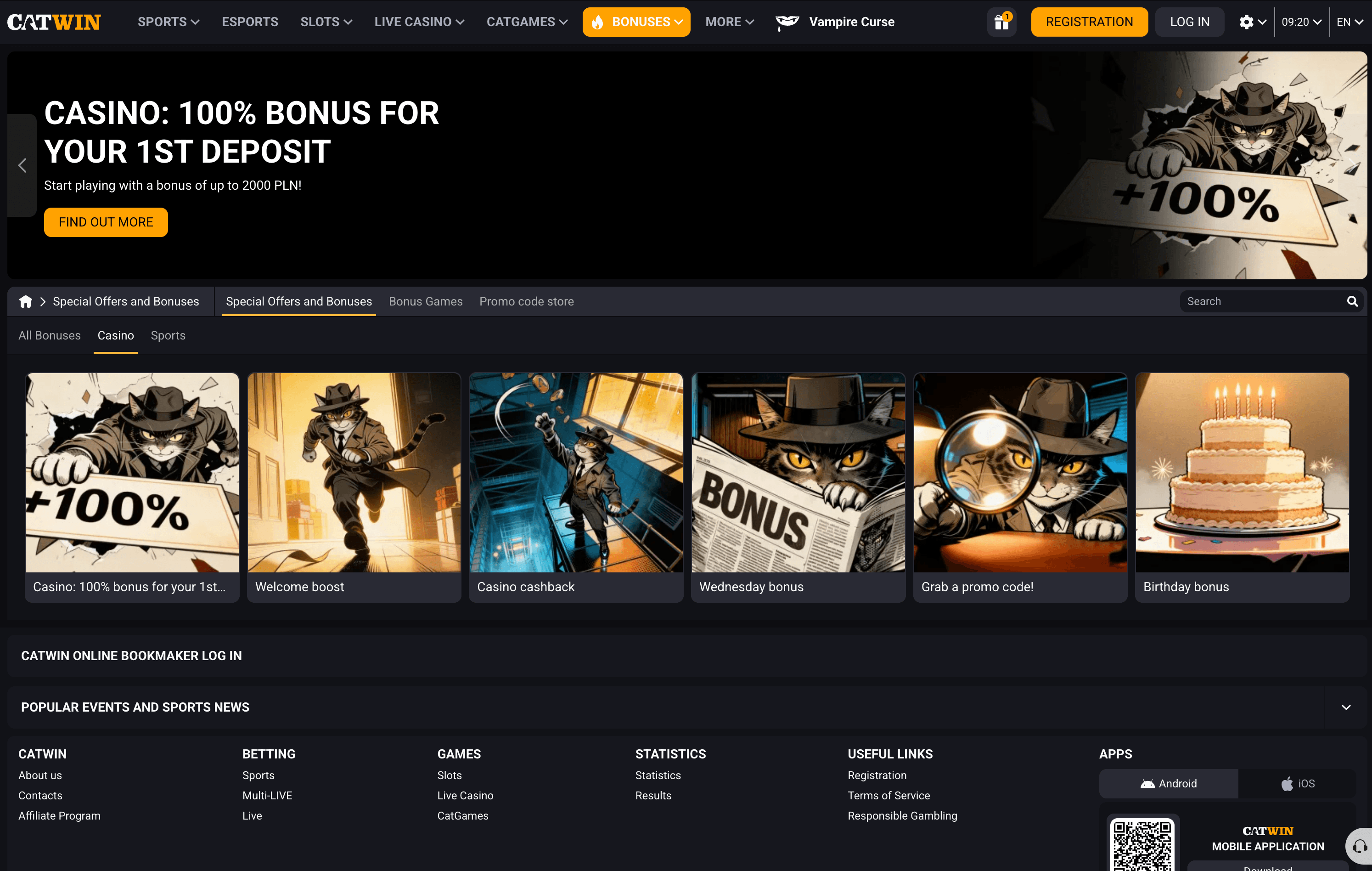The height and width of the screenshot is (871, 1372).
Task: Click the Log In button
Action: click(1190, 22)
